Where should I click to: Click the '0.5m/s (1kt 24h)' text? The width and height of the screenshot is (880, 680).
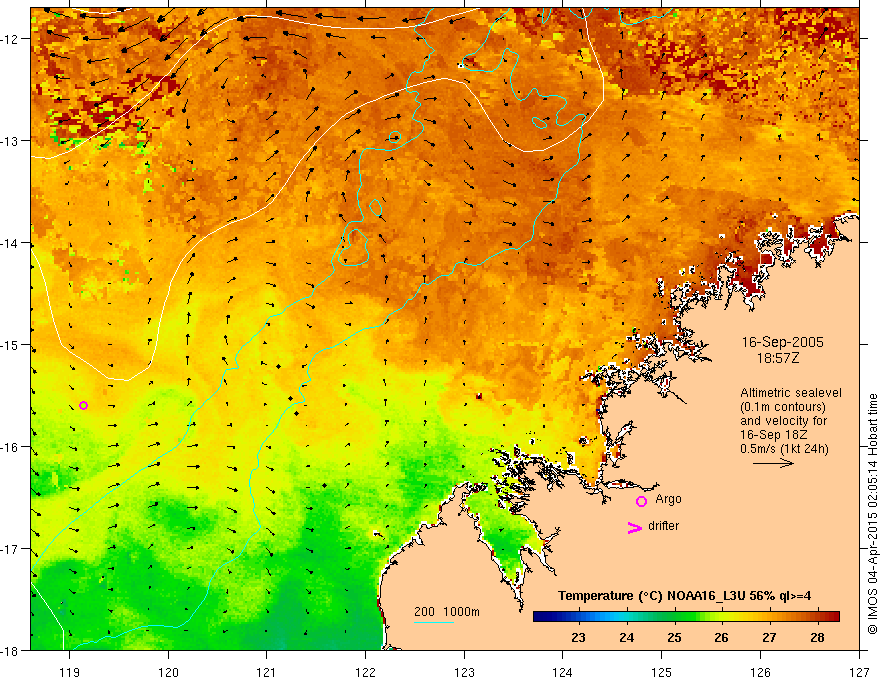click(784, 449)
